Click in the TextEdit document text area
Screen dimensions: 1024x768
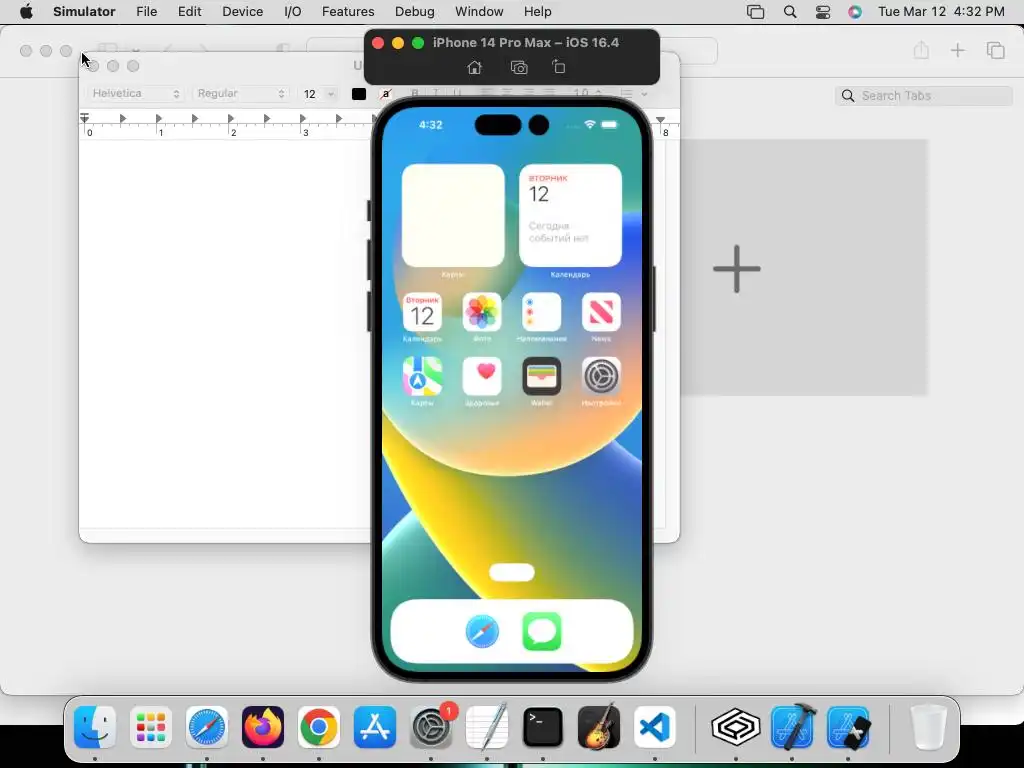point(225,333)
